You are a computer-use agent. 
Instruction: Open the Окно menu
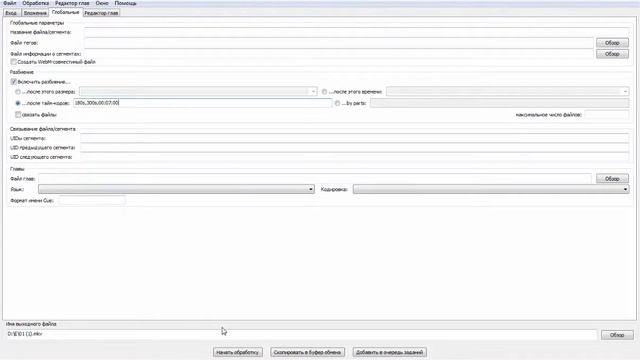click(x=102, y=3)
